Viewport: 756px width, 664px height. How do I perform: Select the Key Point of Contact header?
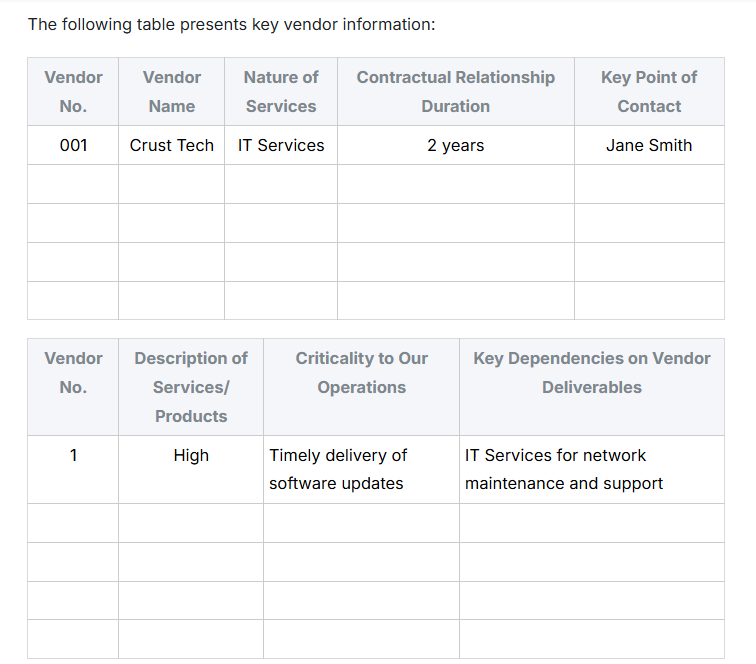648,91
